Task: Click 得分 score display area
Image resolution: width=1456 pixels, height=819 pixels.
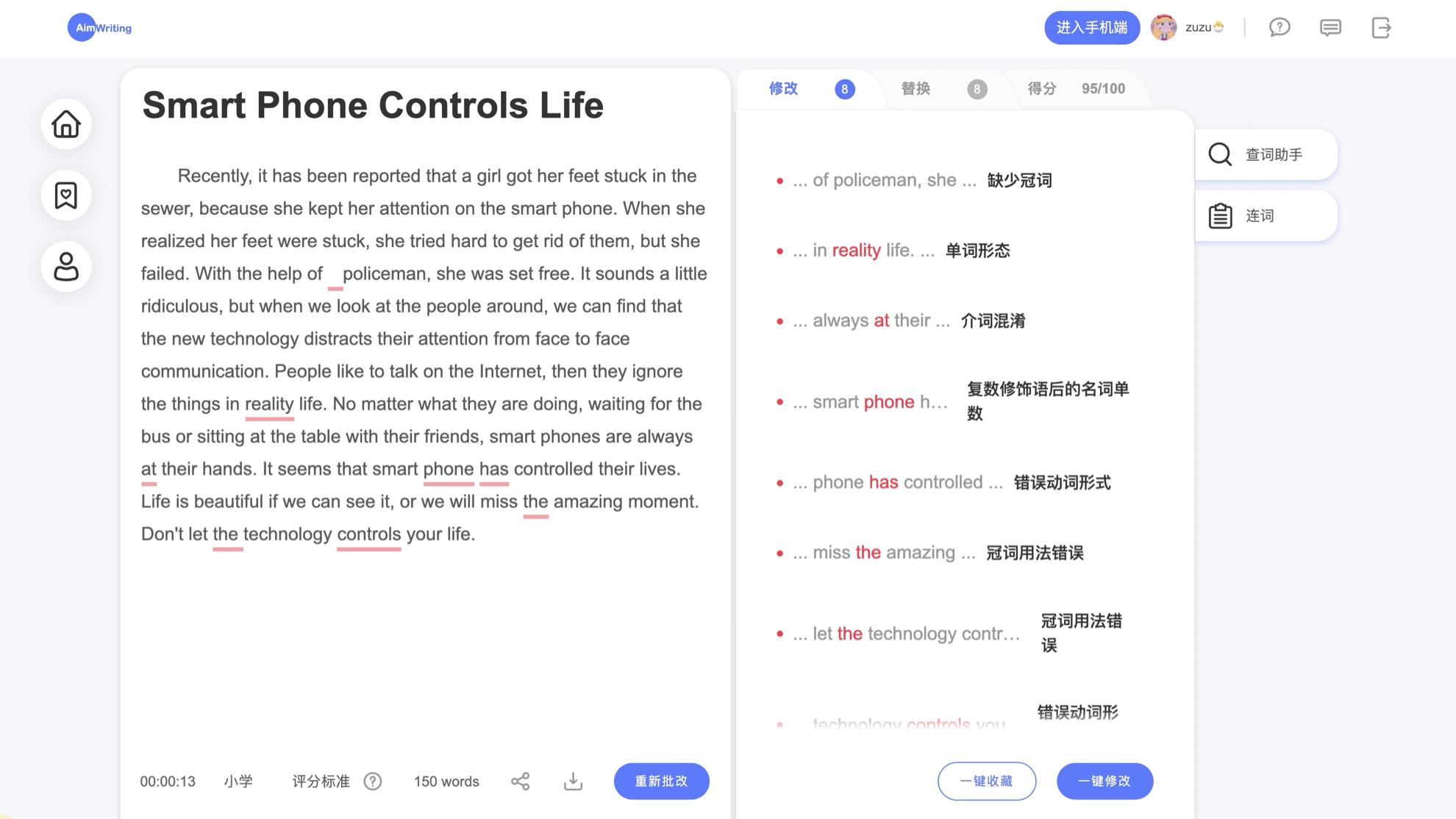Action: (x=1075, y=88)
